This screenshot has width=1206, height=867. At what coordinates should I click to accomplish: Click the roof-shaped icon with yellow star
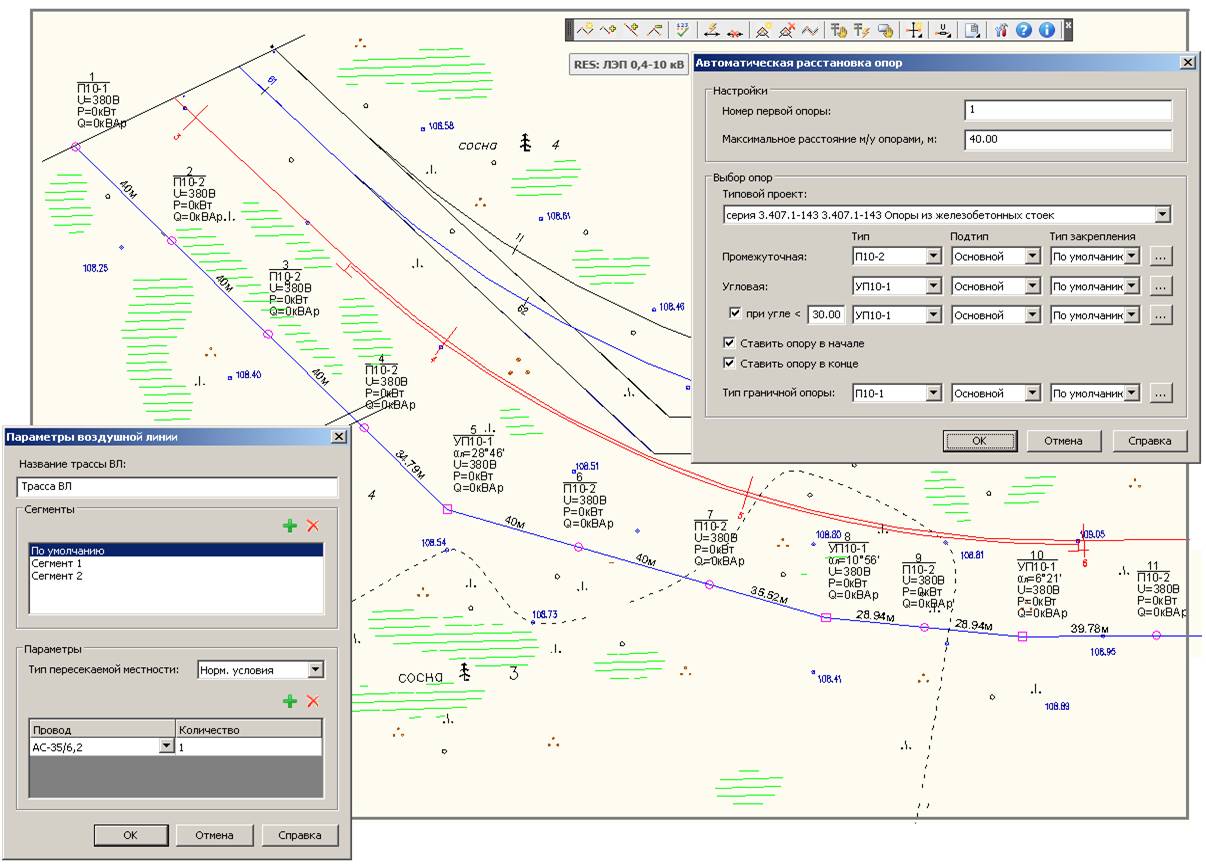(x=763, y=30)
